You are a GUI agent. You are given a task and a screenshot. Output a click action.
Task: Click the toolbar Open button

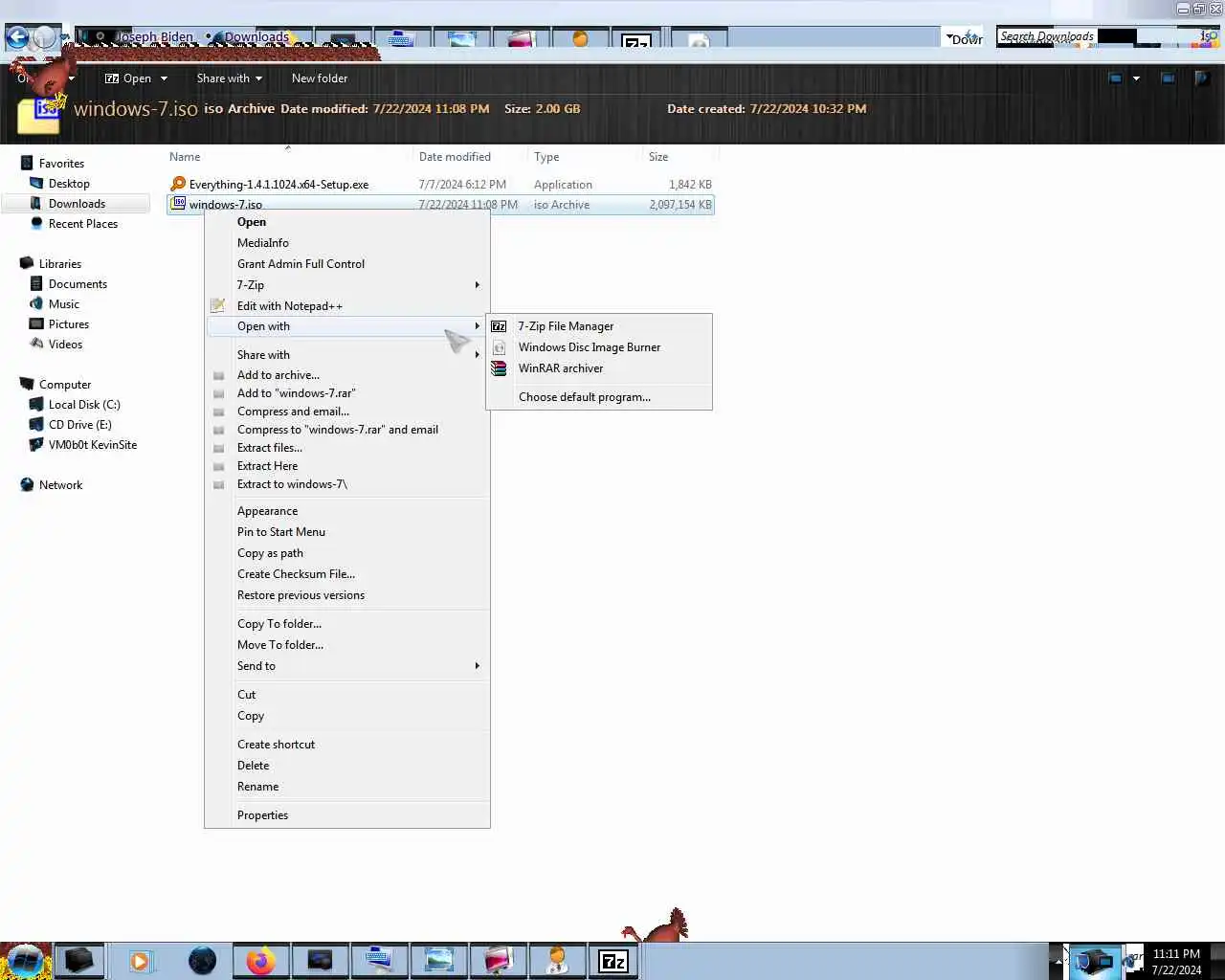[128, 78]
